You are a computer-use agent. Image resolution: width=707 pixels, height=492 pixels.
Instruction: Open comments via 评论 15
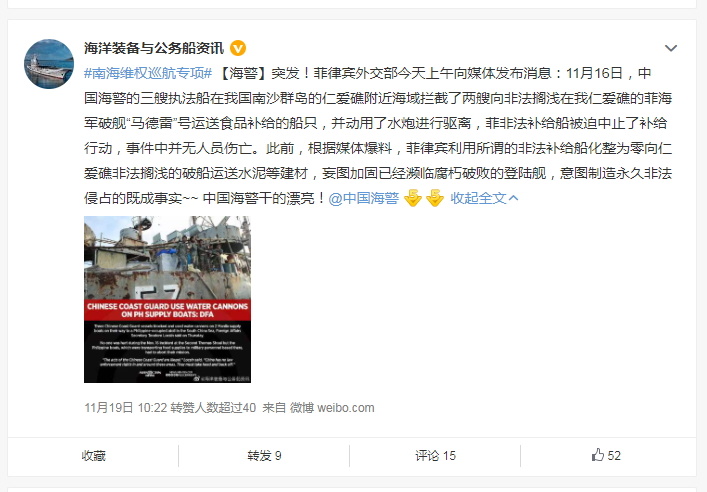(436, 456)
